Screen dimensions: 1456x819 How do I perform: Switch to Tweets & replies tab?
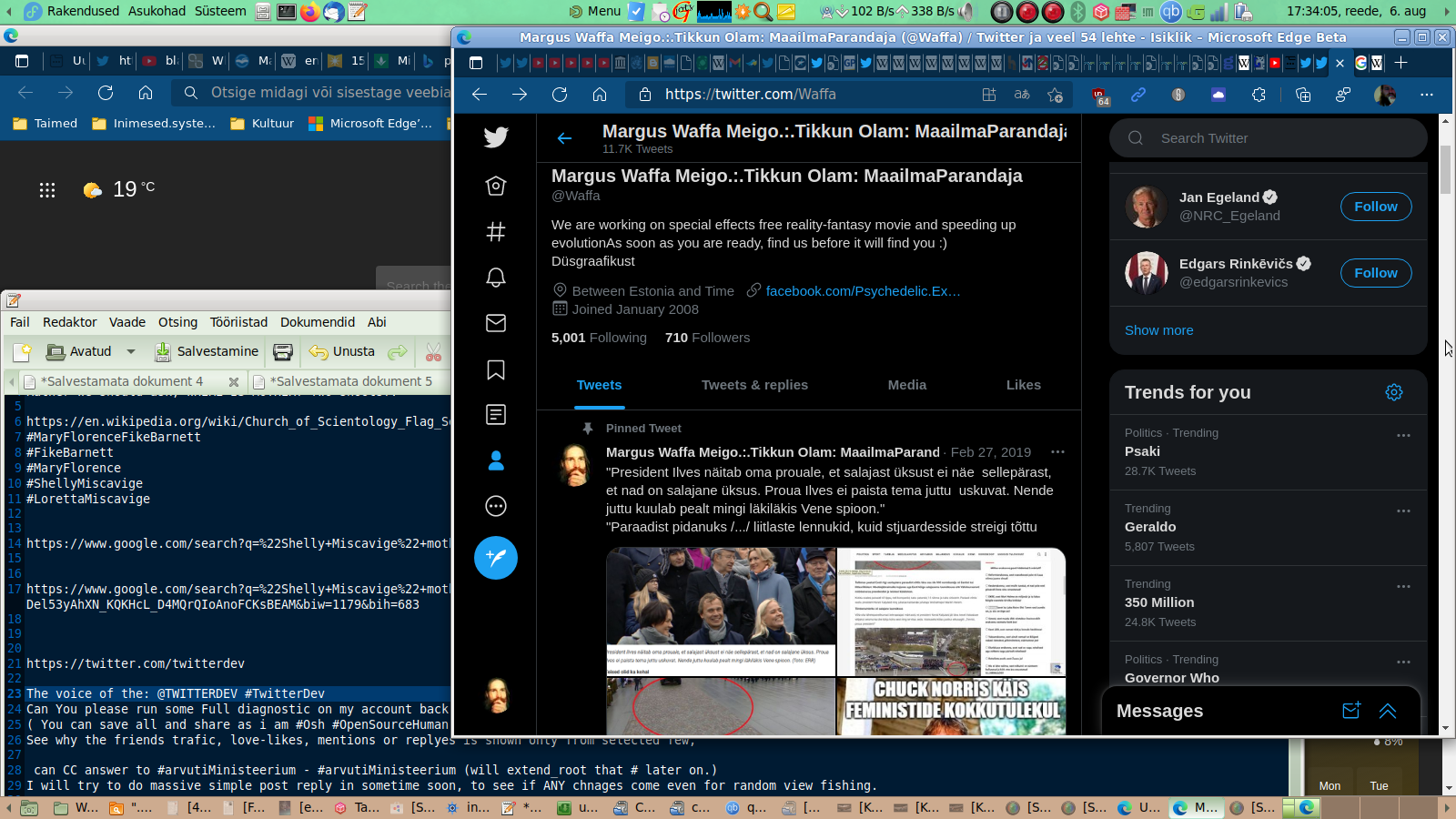tap(754, 385)
